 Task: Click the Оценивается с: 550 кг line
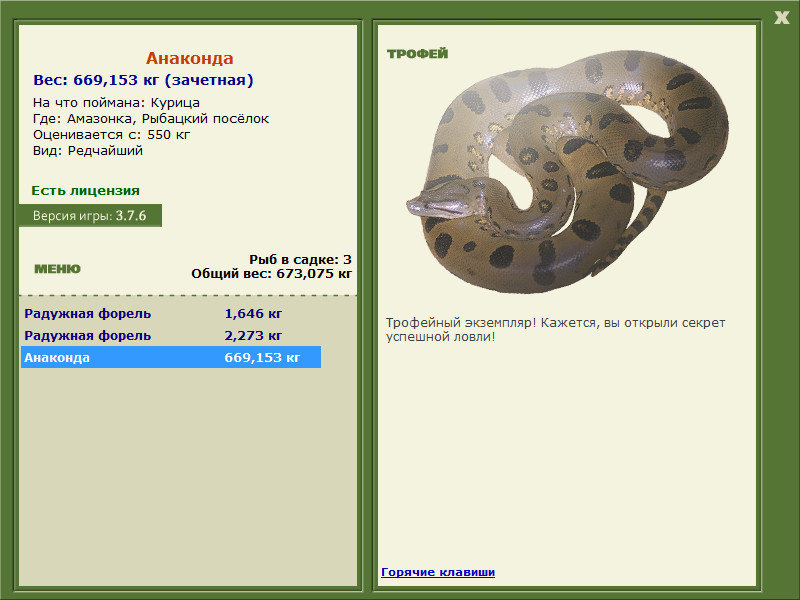[111, 135]
